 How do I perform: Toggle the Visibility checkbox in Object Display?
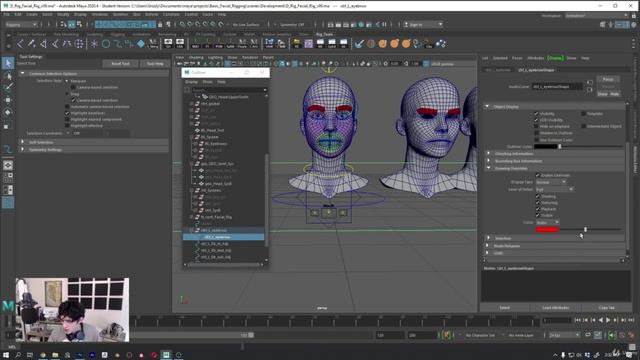point(536,113)
